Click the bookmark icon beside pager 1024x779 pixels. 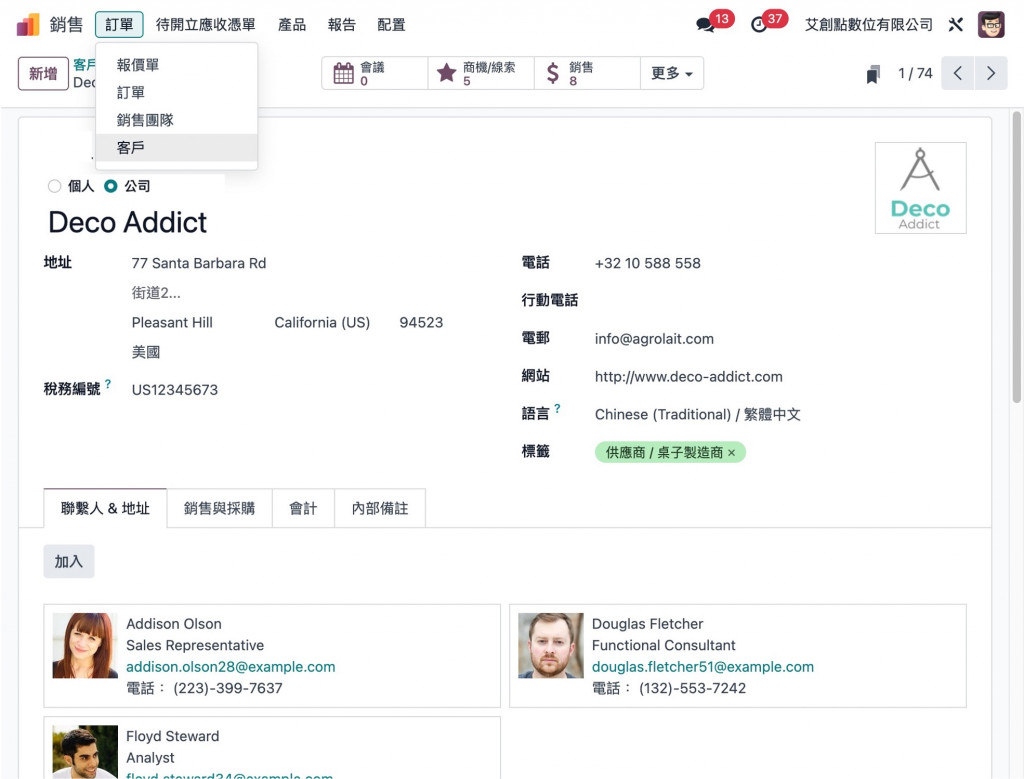[873, 74]
